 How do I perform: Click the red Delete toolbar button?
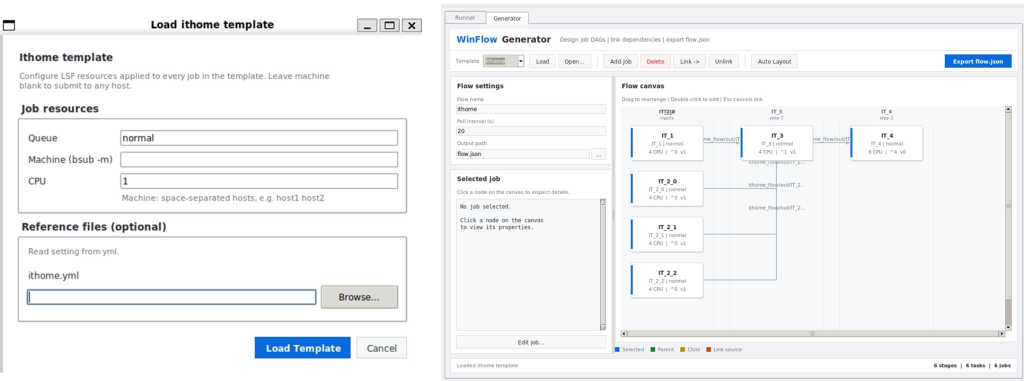[x=655, y=61]
